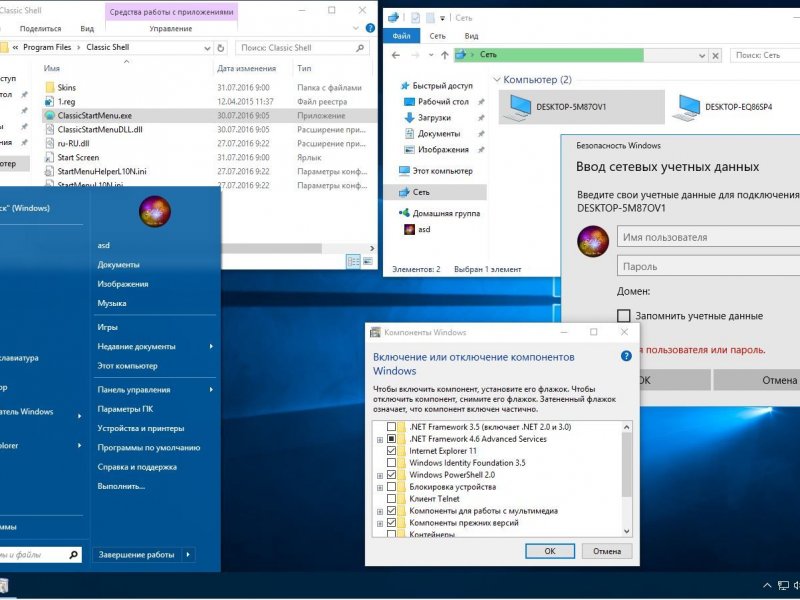
Task: Expand Windows PowerShell 2.0 tree node
Action: 380,476
